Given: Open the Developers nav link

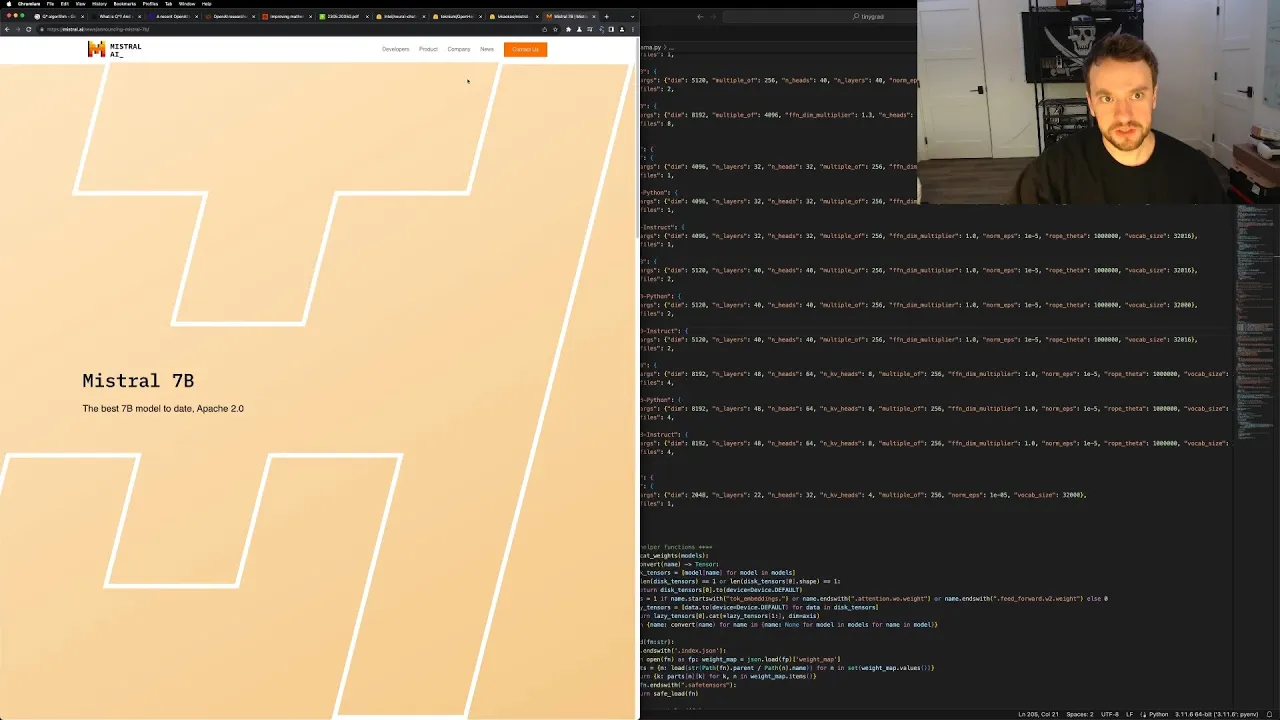Looking at the screenshot, I should point(395,49).
